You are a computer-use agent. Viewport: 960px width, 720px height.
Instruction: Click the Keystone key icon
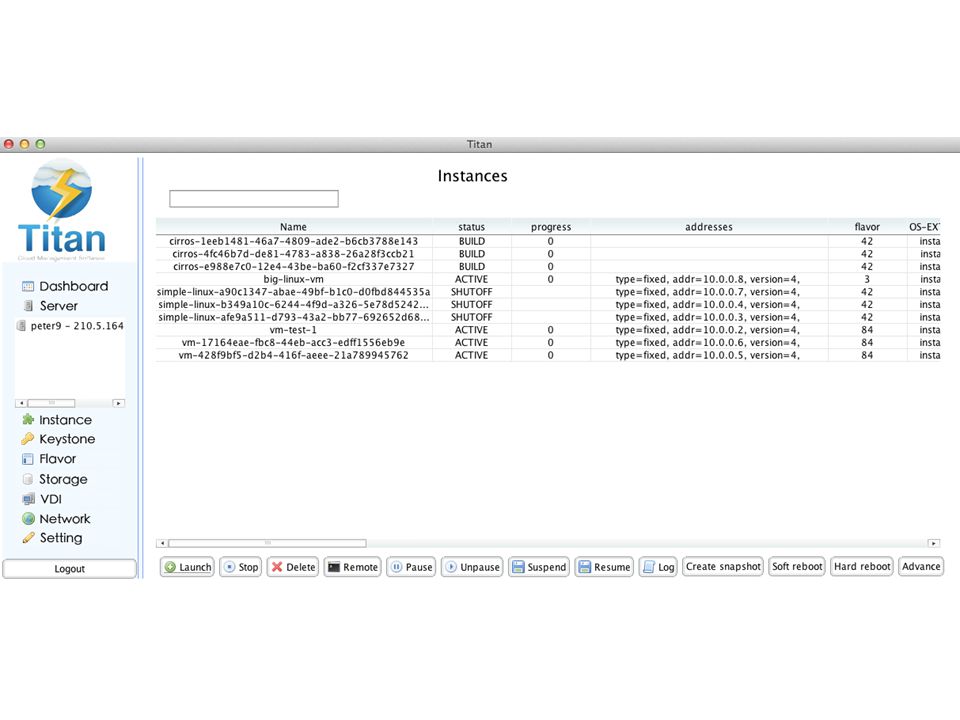tap(28, 439)
